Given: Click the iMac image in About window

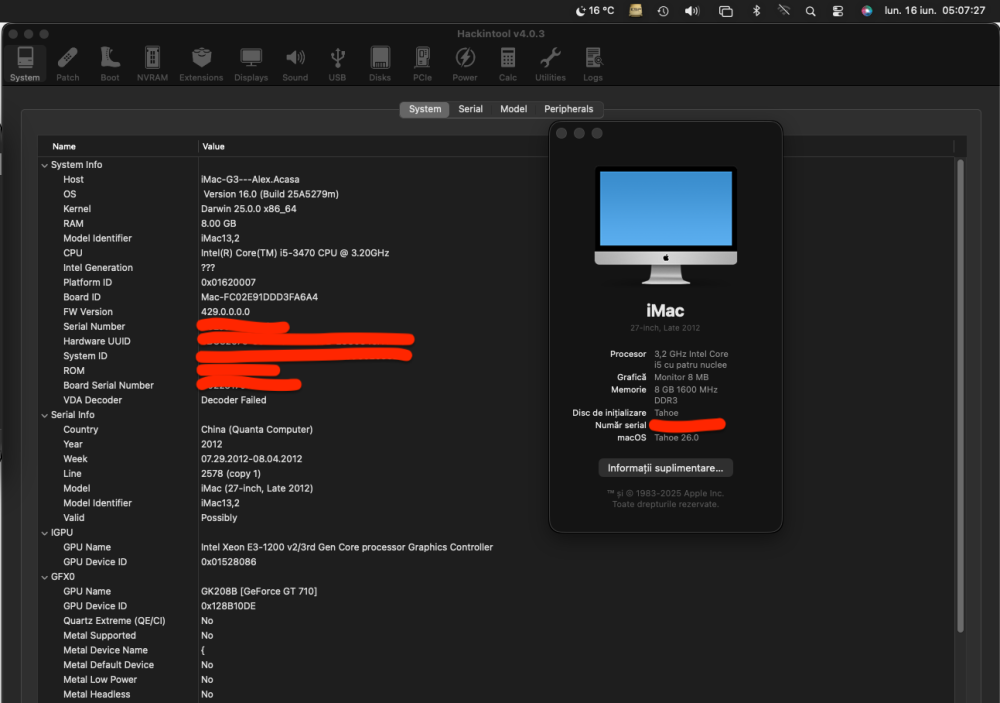Looking at the screenshot, I should (665, 225).
